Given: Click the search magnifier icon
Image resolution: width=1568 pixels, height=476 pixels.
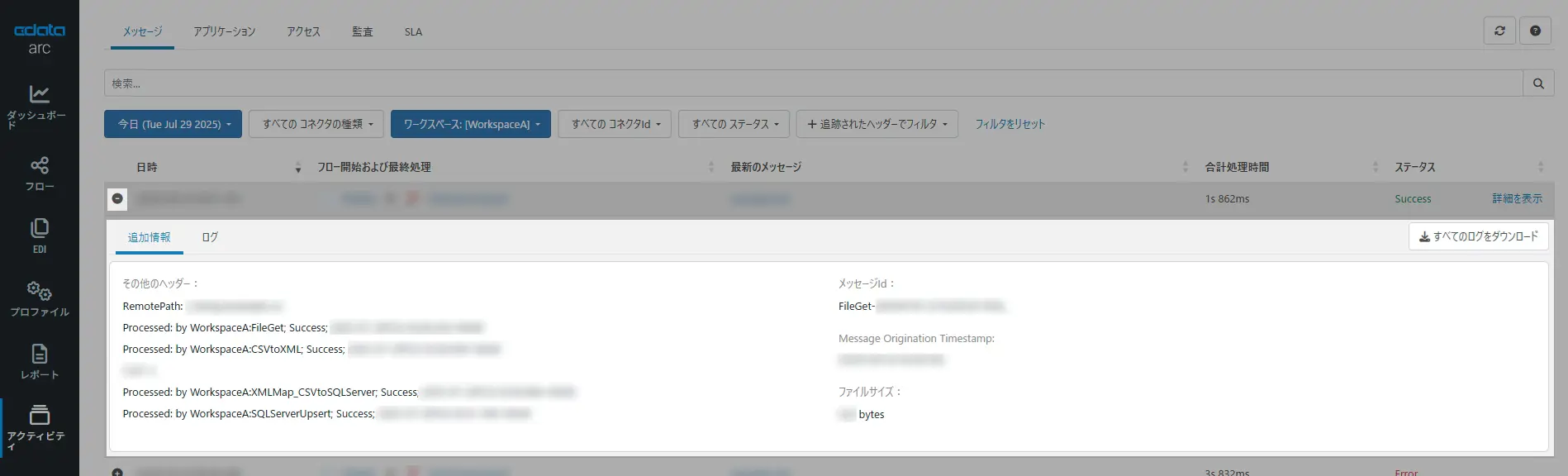Looking at the screenshot, I should click(x=1538, y=83).
